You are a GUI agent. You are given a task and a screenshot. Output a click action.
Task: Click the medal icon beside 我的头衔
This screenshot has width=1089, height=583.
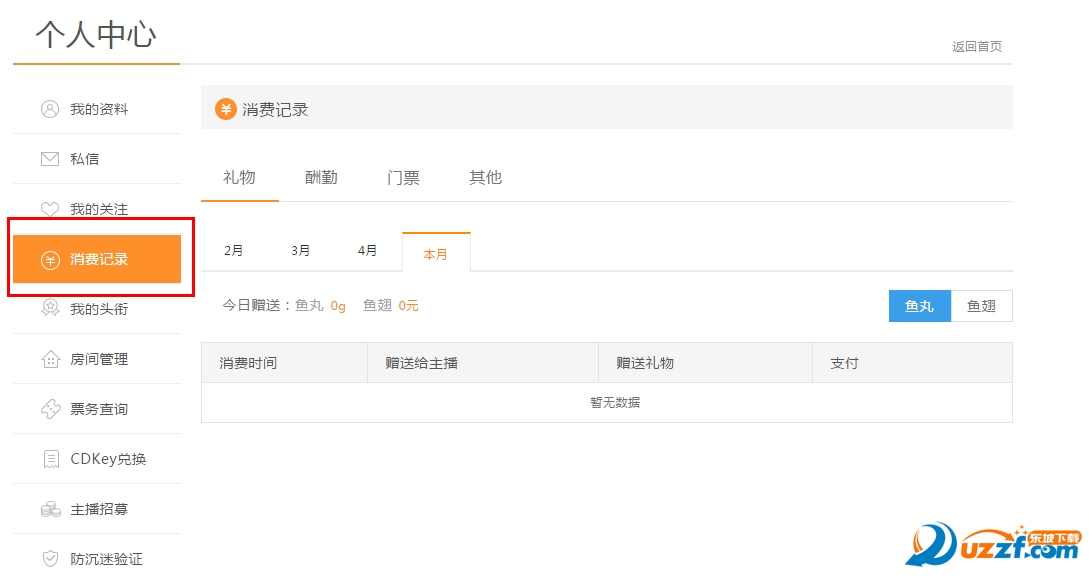tap(50, 309)
